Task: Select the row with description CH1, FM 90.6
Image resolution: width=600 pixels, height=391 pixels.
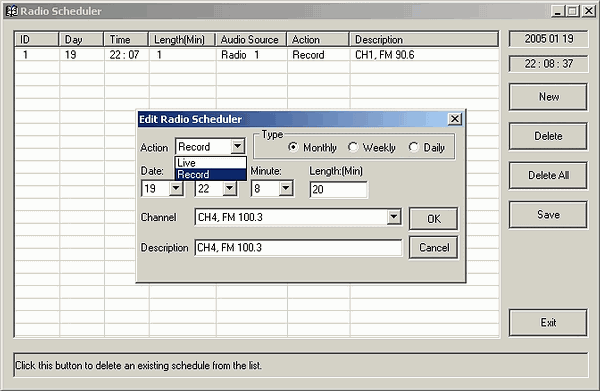Action: [257, 55]
